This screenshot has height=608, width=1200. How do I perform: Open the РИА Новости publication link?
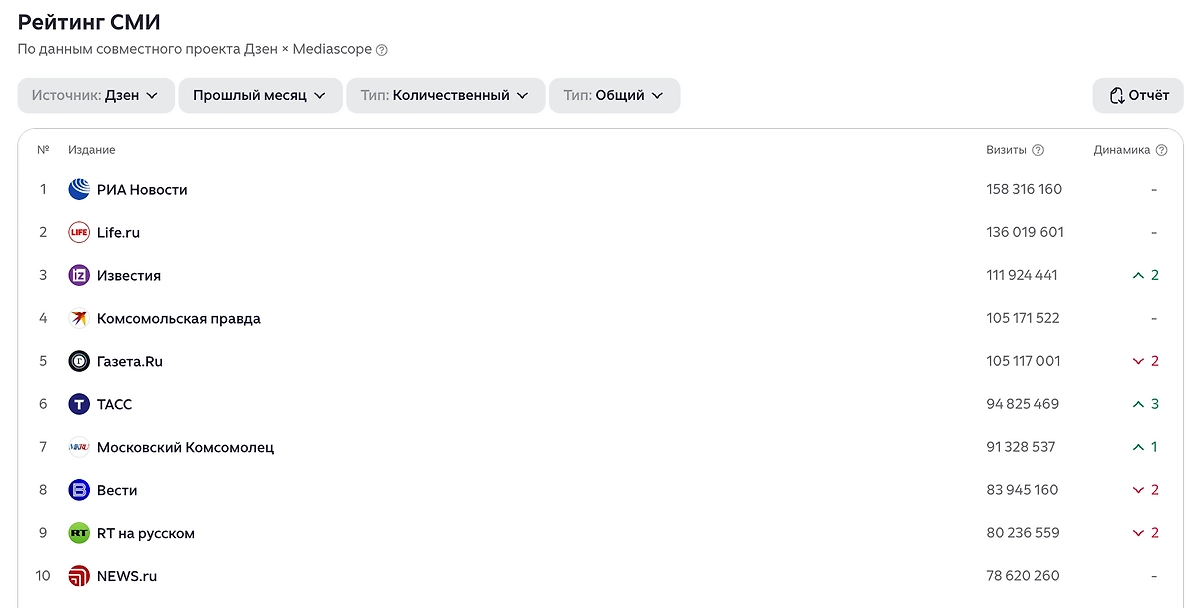coord(142,189)
